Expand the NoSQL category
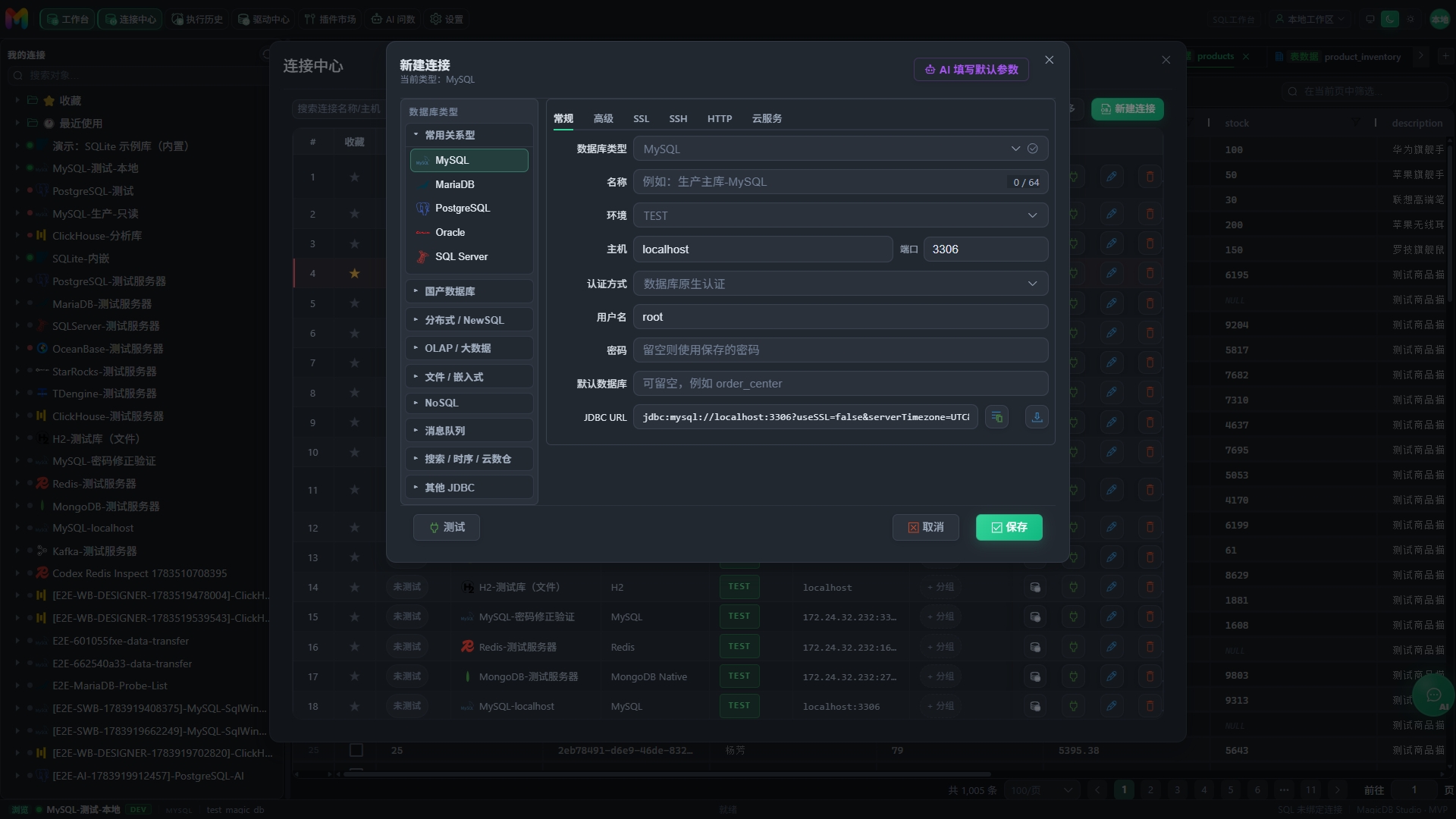 click(469, 403)
